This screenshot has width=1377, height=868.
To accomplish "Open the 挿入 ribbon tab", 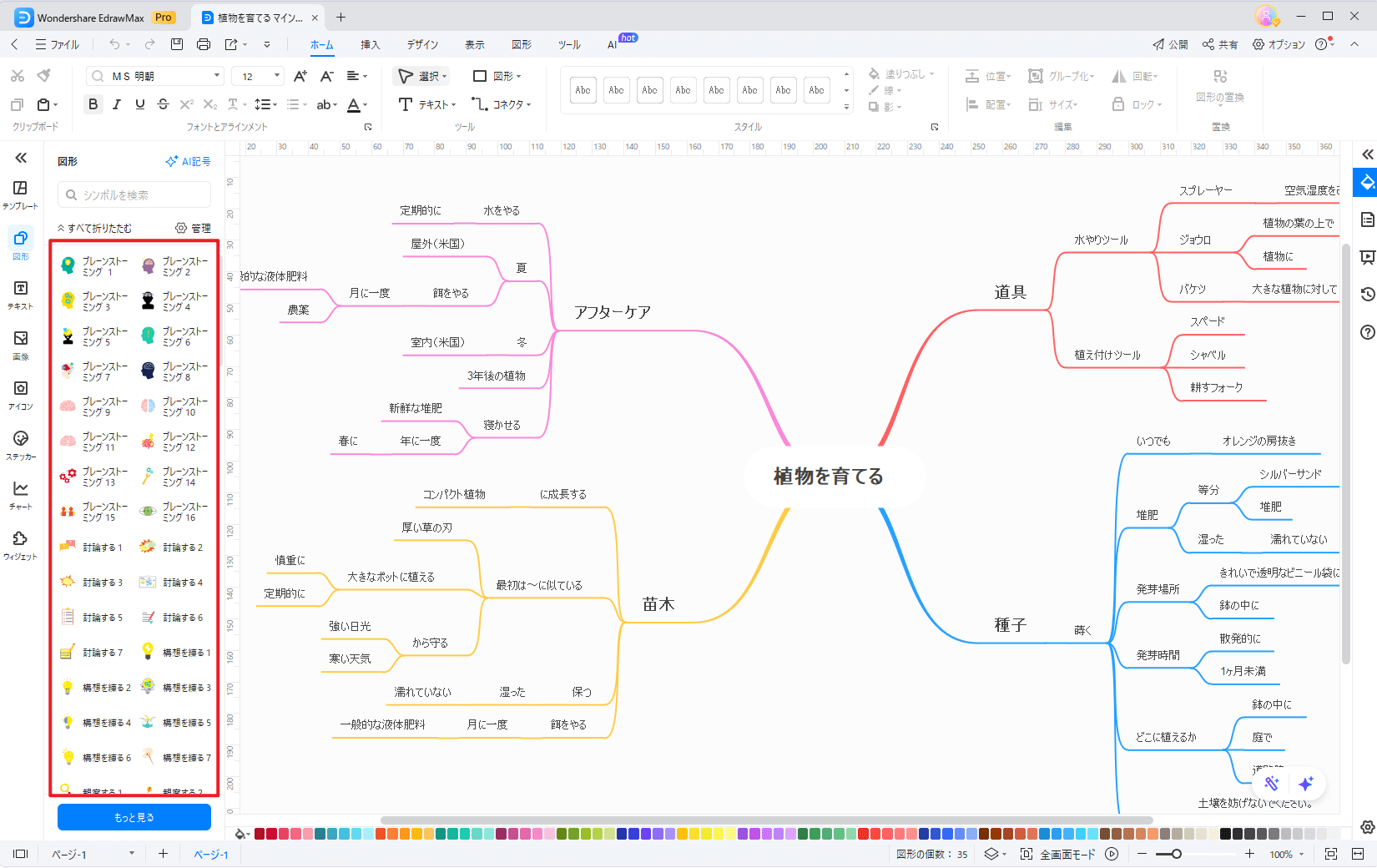I will [370, 44].
